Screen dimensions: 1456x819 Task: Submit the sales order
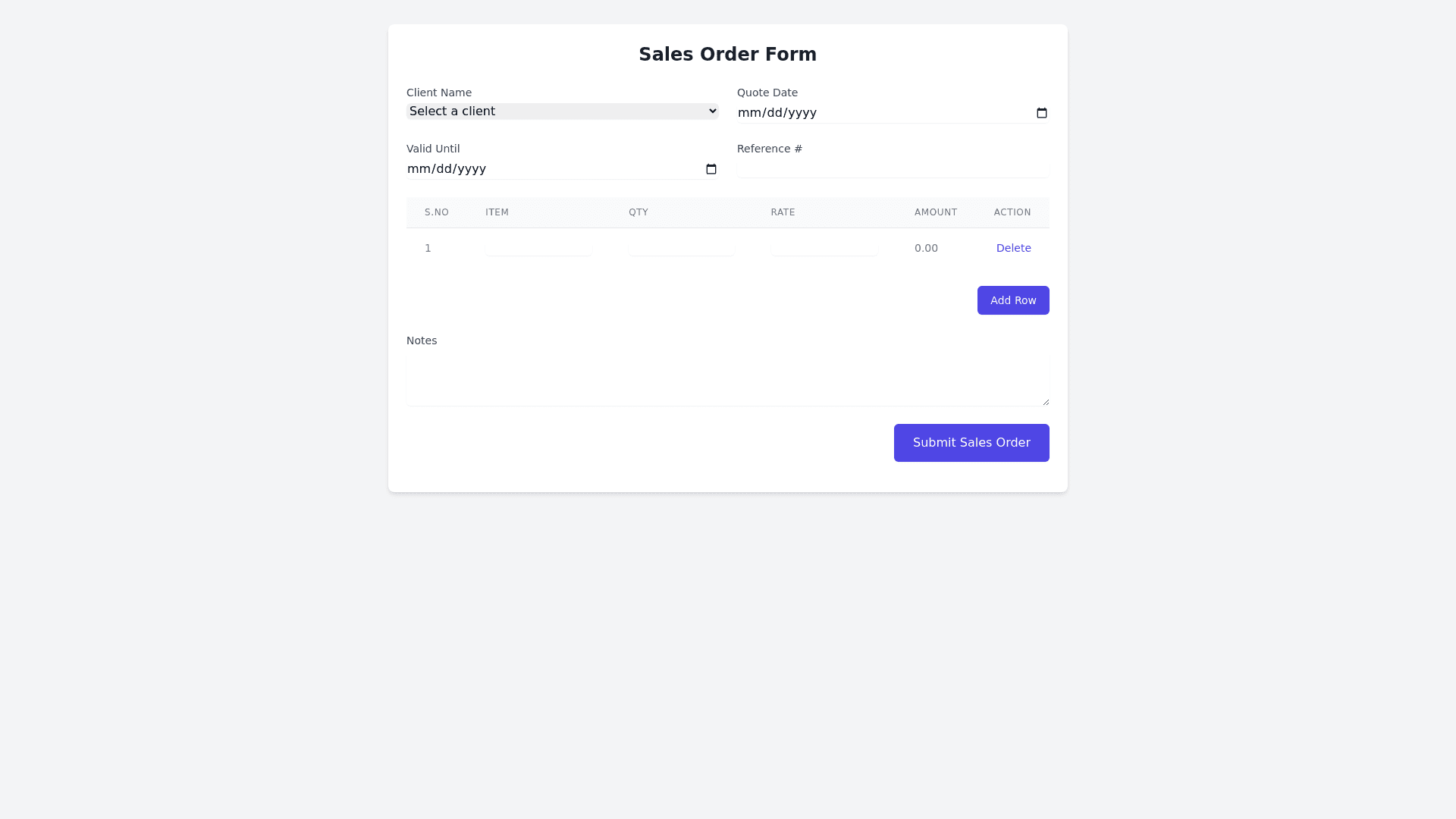coord(971,443)
